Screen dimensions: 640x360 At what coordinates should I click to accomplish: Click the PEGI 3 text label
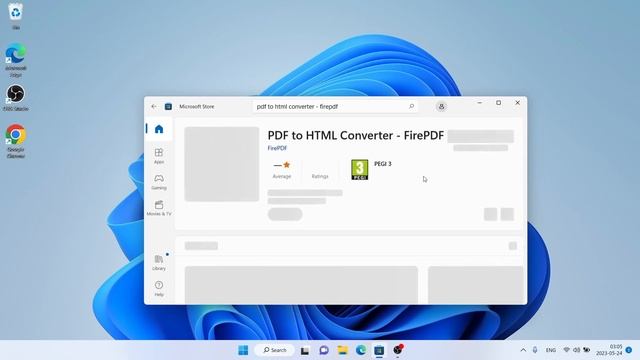click(x=383, y=164)
